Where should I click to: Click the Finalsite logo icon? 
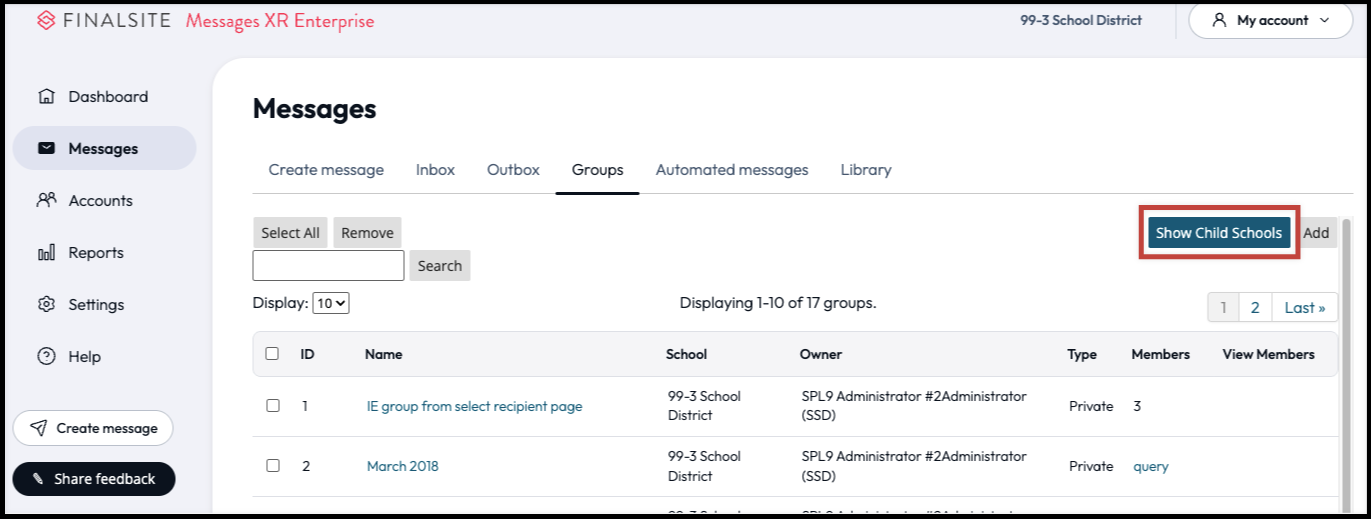pos(46,21)
